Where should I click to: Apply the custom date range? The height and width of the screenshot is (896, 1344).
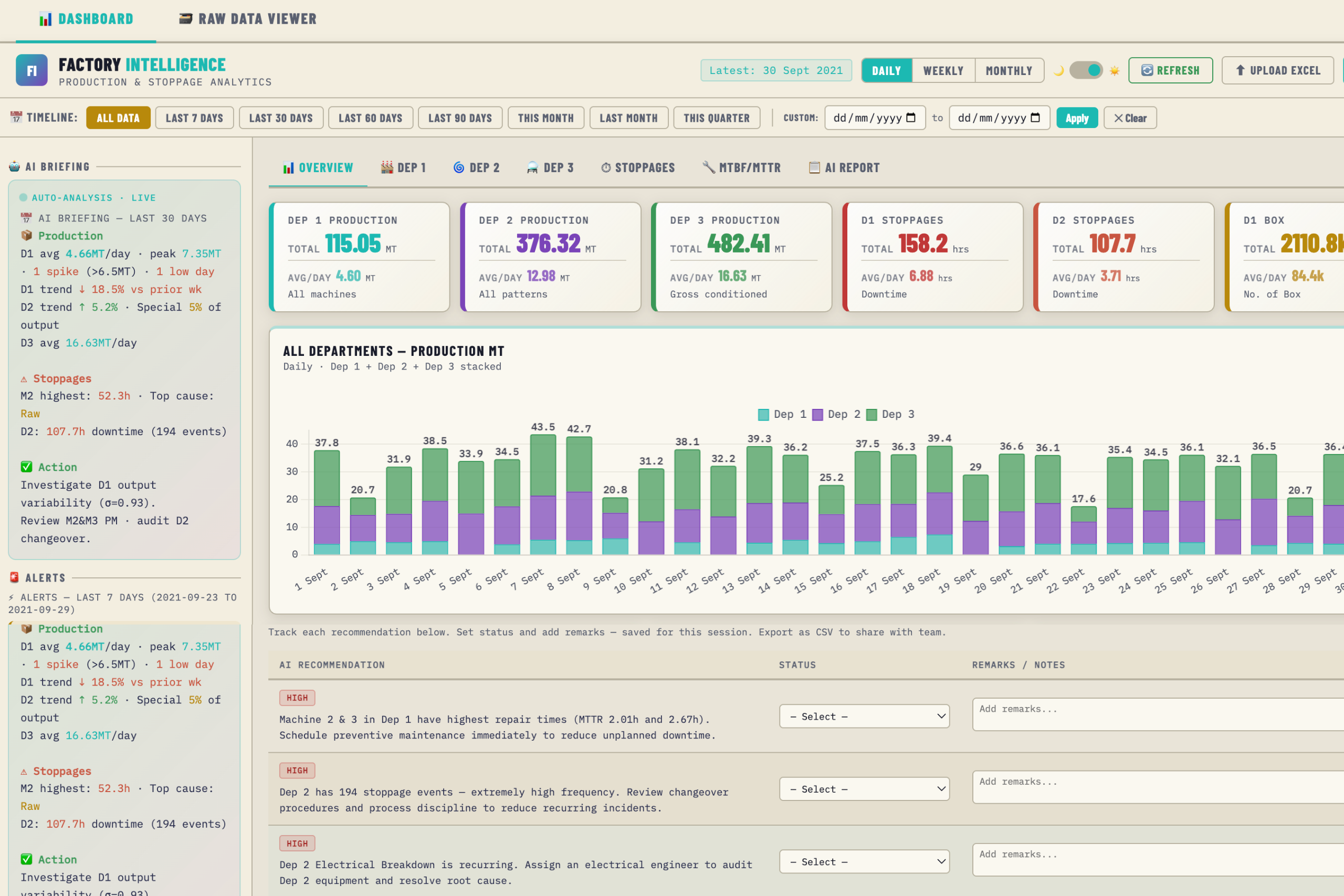point(1077,118)
